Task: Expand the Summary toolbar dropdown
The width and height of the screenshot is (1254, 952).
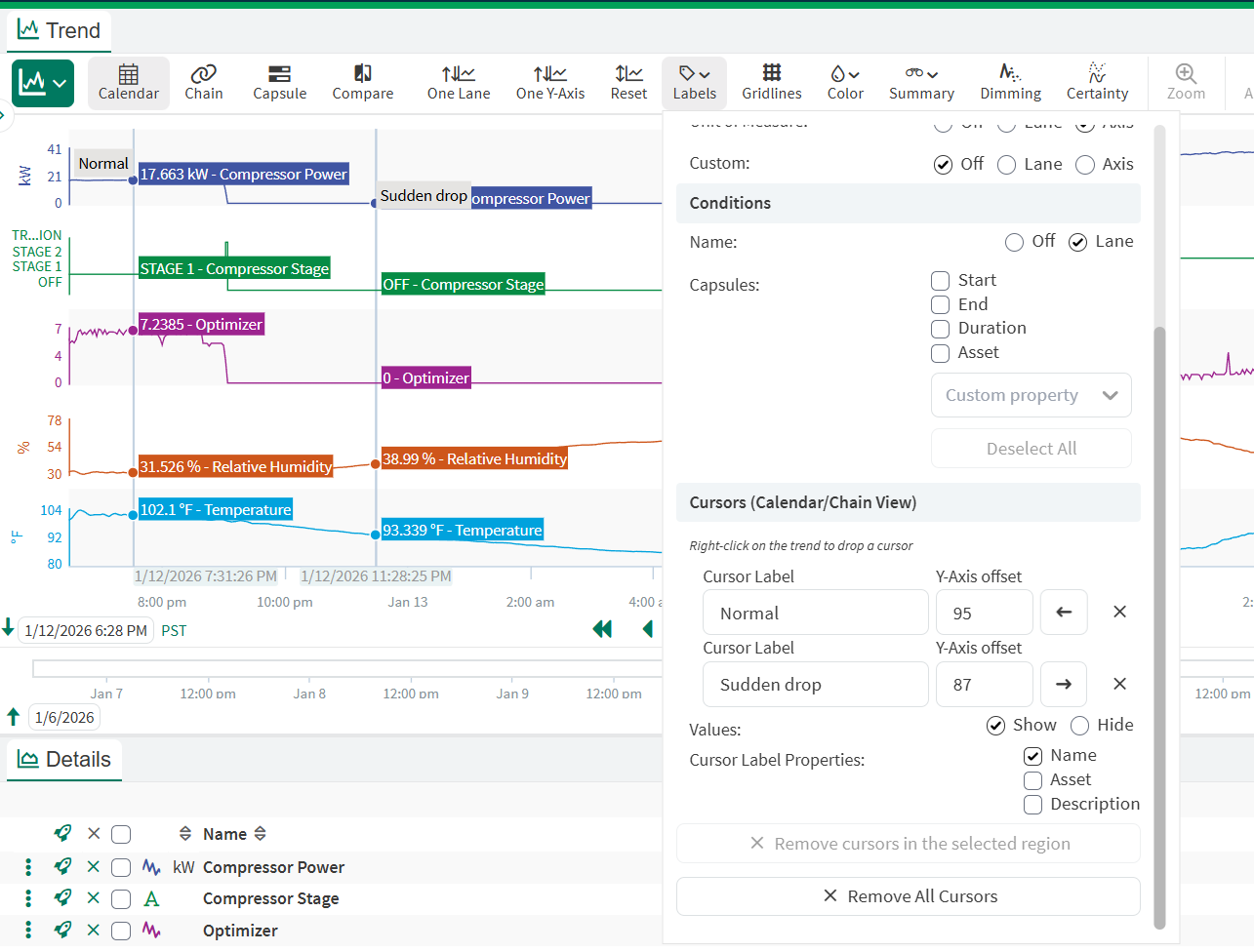Action: [920, 82]
